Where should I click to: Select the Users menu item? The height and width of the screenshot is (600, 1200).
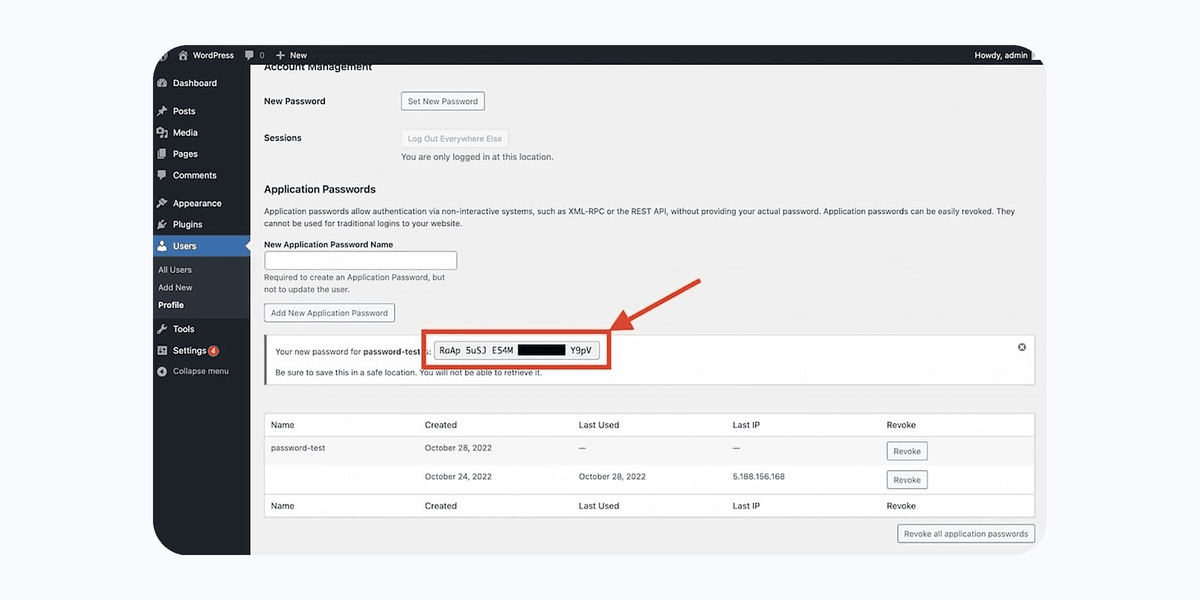tap(202, 246)
